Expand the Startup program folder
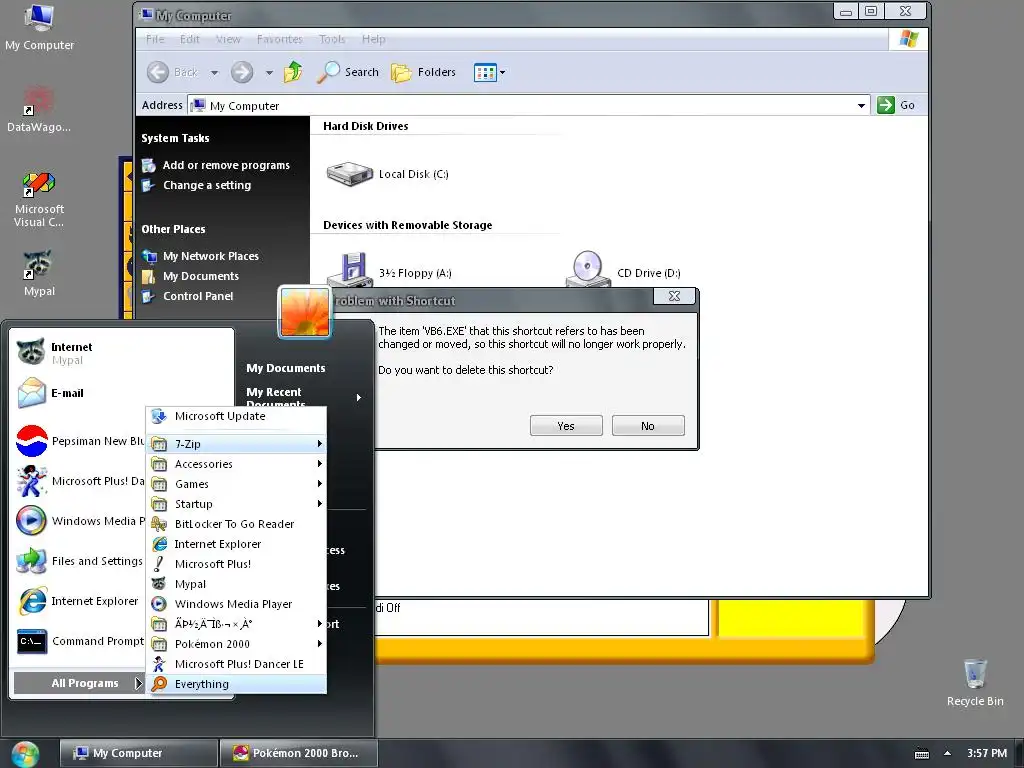 (236, 504)
